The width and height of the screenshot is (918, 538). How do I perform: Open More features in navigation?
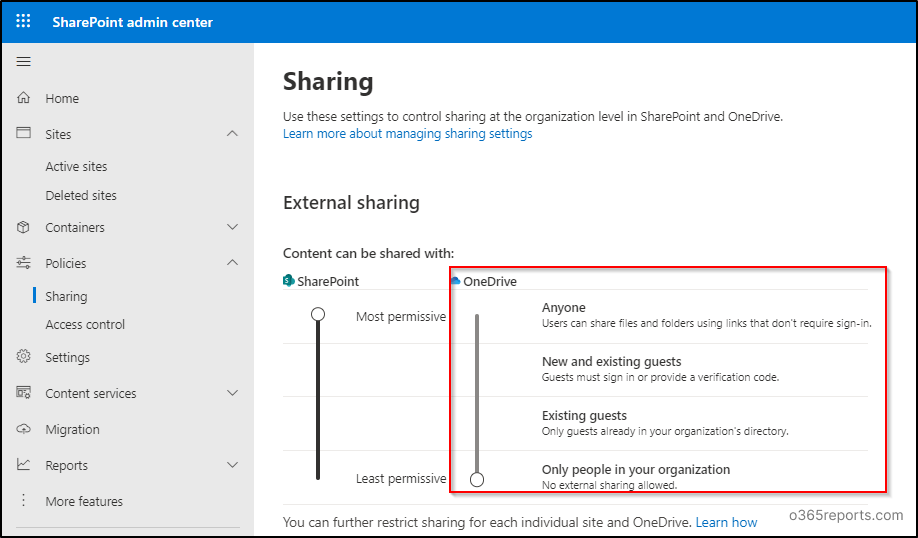coord(84,501)
